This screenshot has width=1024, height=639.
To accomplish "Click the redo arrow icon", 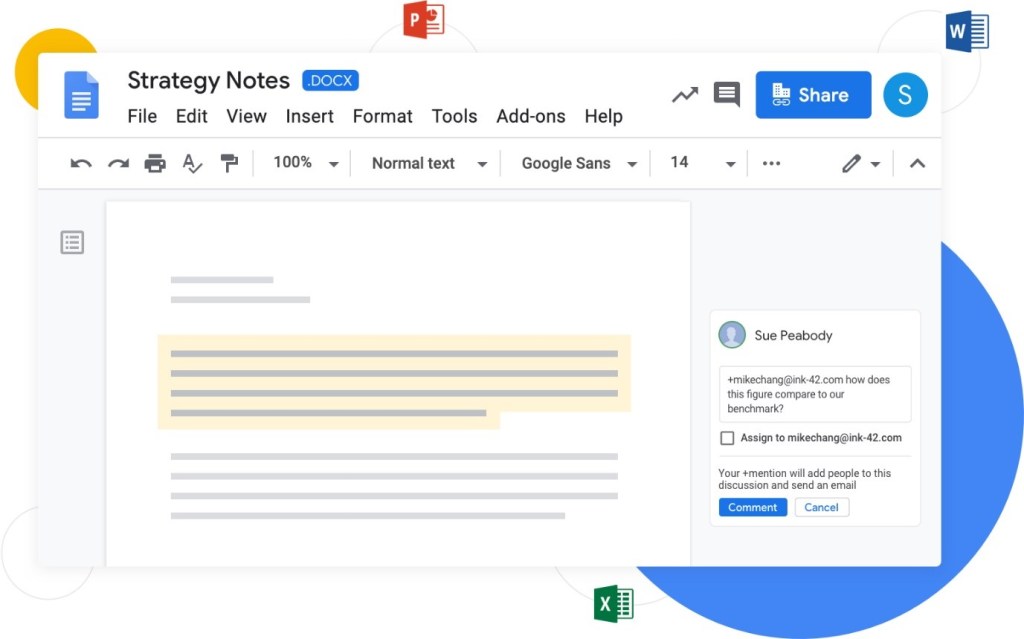I will pyautogui.click(x=118, y=163).
